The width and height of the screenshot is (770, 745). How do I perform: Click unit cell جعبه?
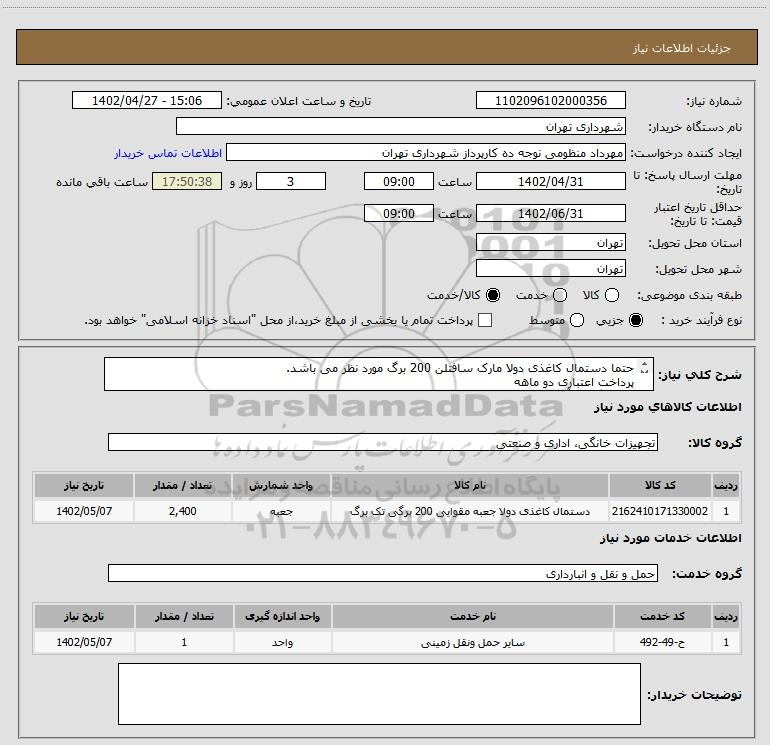[281, 511]
